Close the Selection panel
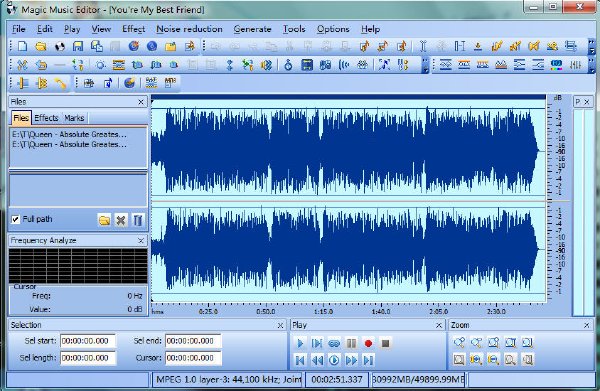 (280, 325)
